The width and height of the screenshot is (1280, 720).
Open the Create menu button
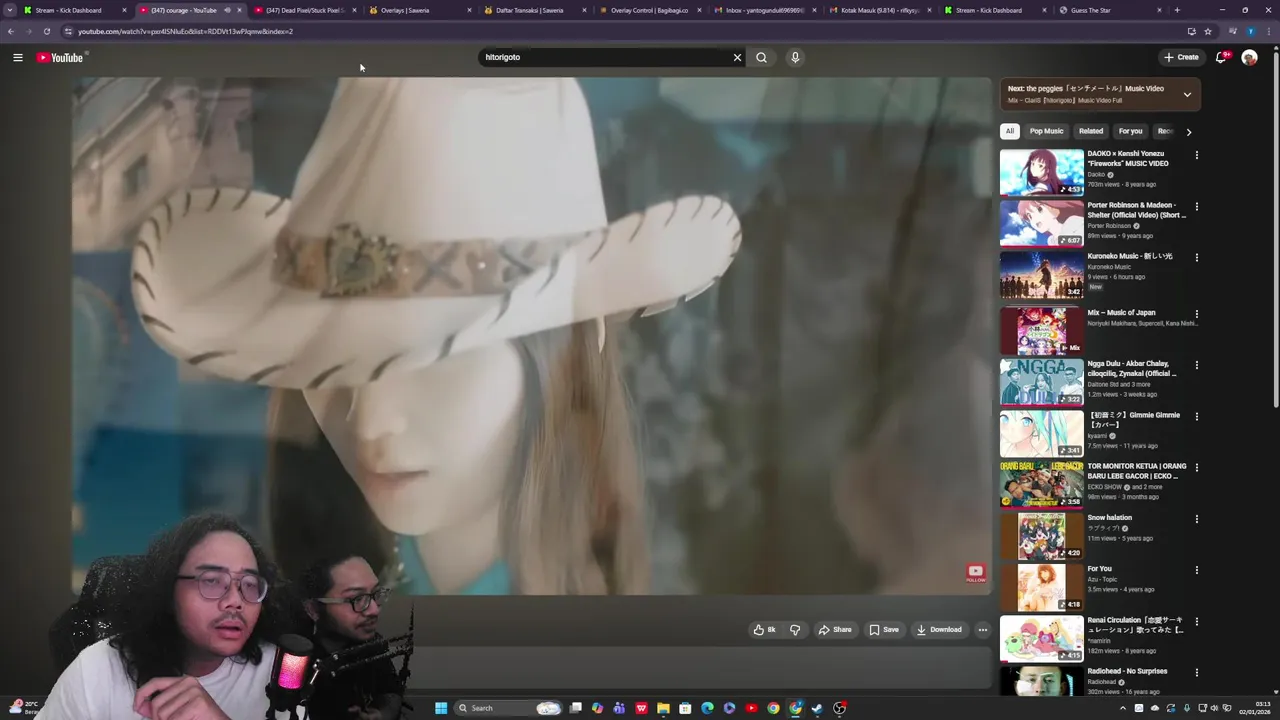(x=1181, y=57)
